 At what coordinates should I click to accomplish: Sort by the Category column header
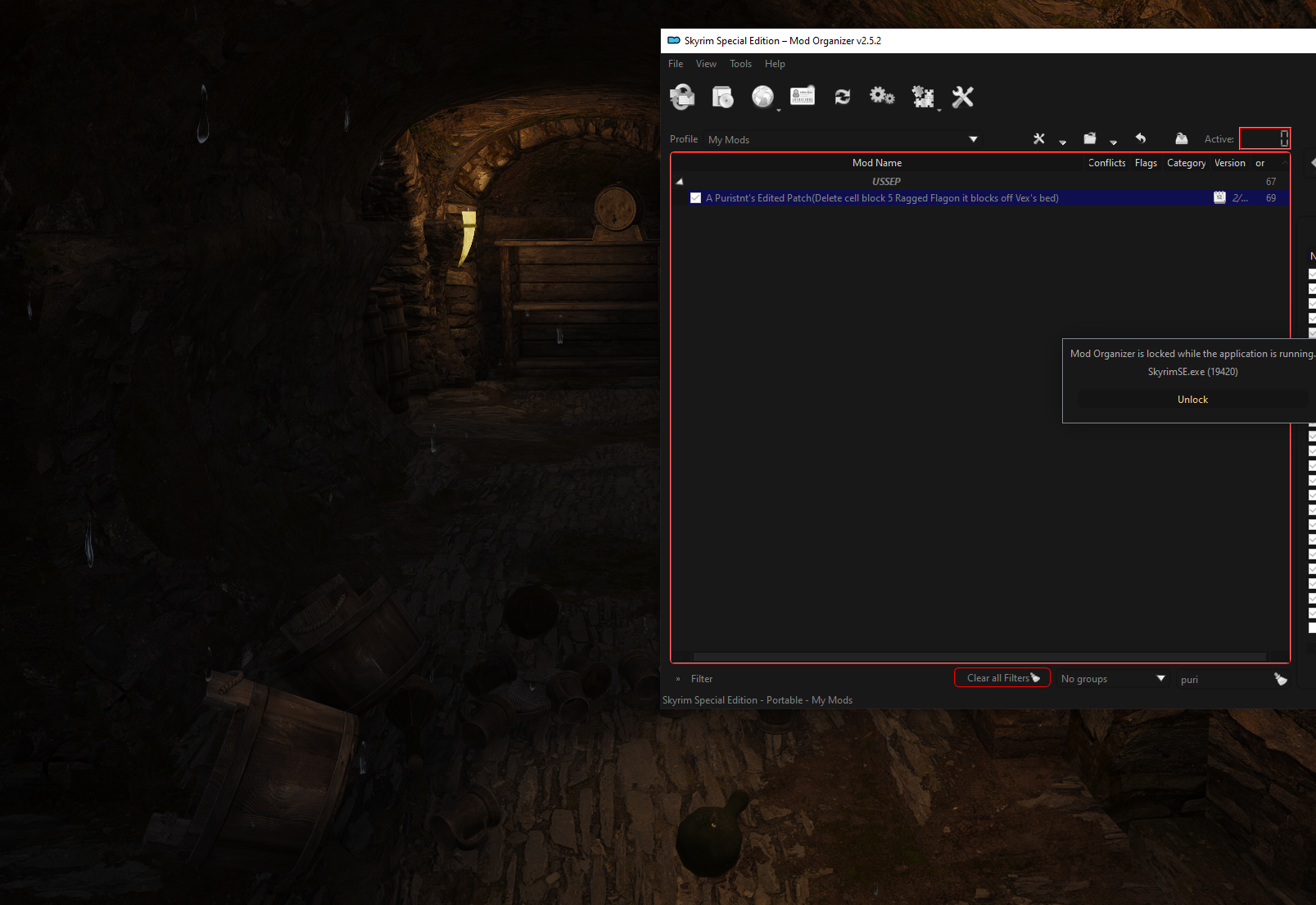(1186, 163)
